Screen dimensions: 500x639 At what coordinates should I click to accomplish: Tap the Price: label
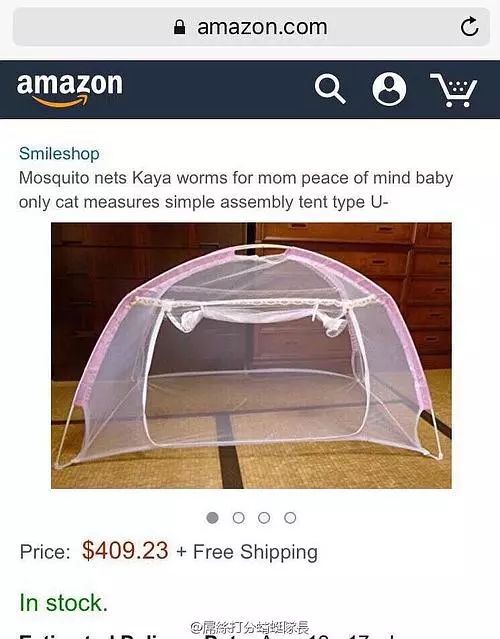pos(45,552)
